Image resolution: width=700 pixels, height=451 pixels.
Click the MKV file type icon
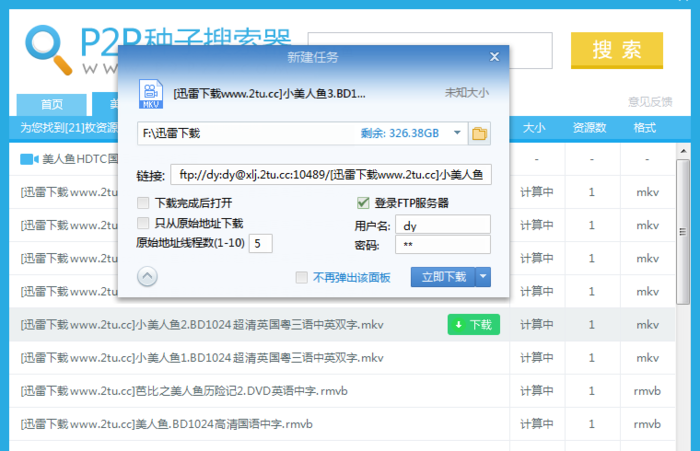point(151,94)
